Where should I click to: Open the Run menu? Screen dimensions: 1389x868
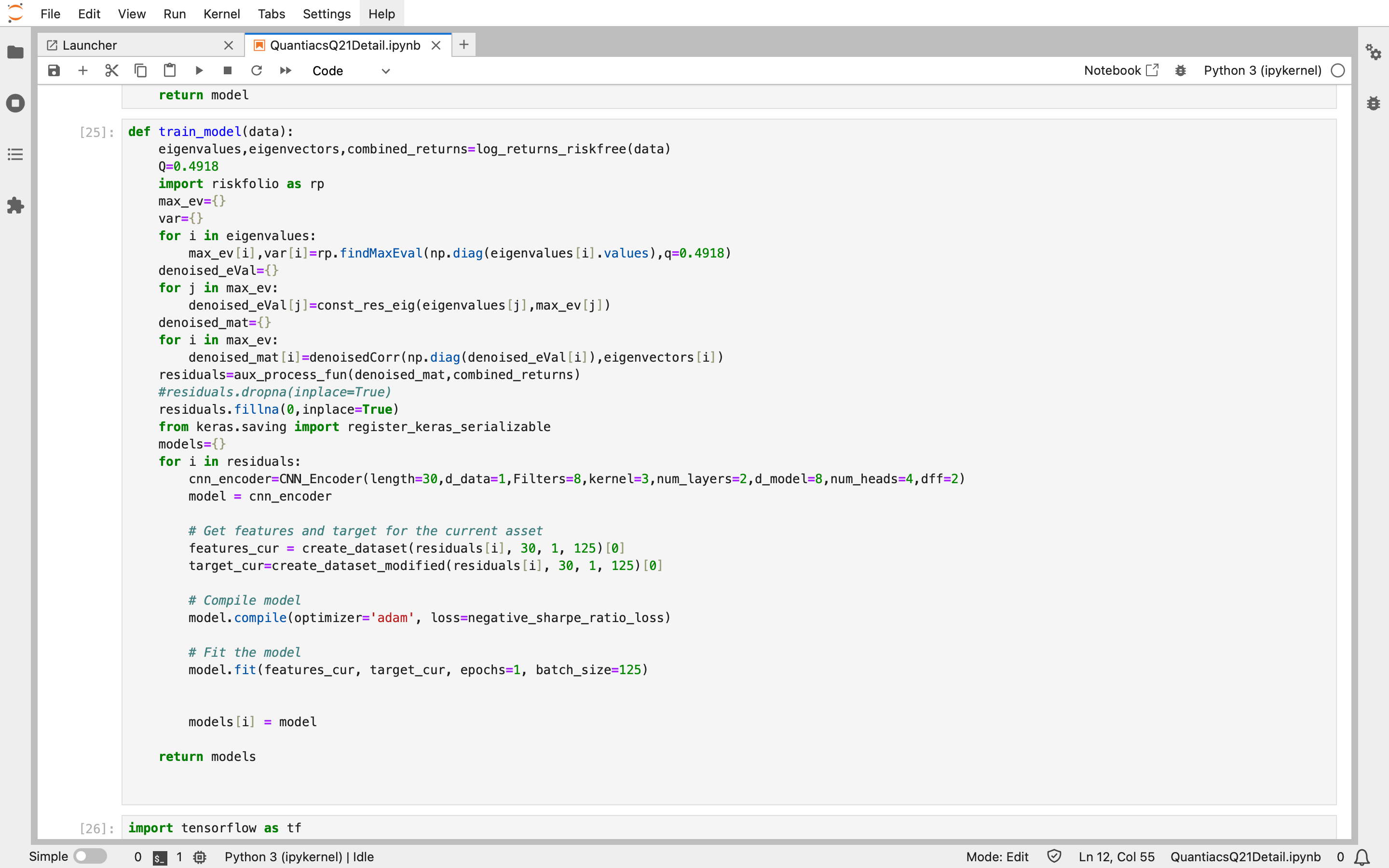click(175, 14)
